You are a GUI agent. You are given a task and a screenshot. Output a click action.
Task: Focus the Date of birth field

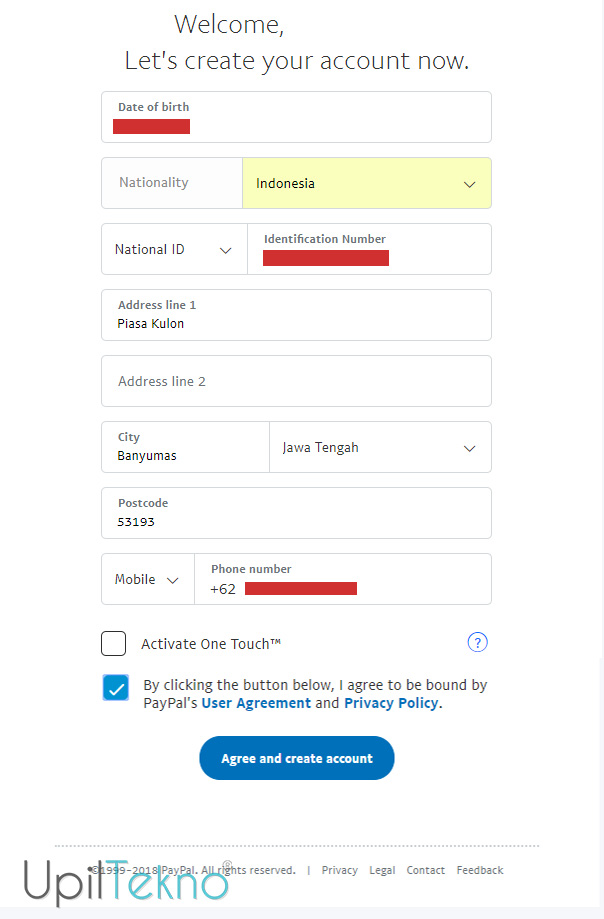tap(296, 117)
